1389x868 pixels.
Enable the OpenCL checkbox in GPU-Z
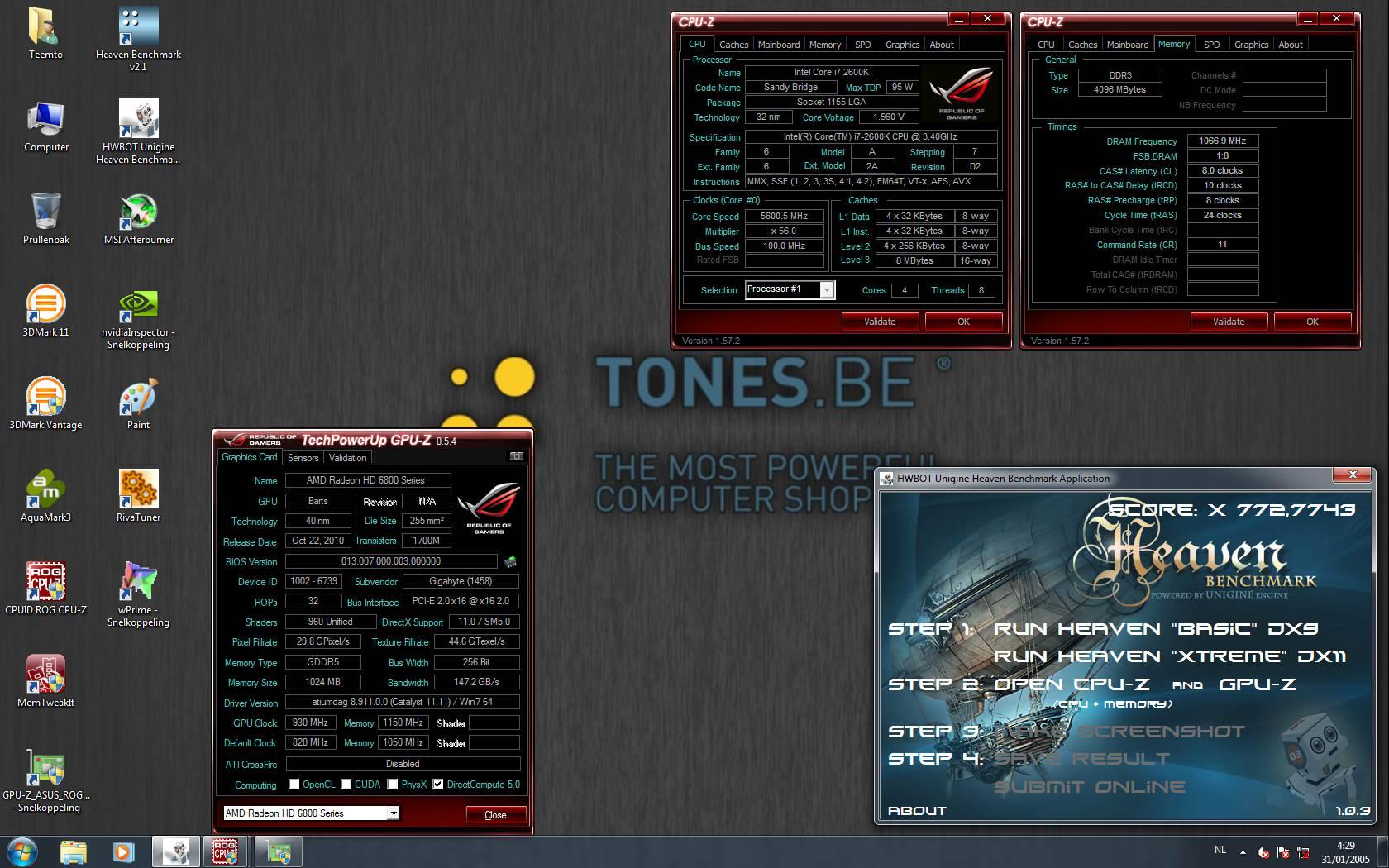pos(294,785)
